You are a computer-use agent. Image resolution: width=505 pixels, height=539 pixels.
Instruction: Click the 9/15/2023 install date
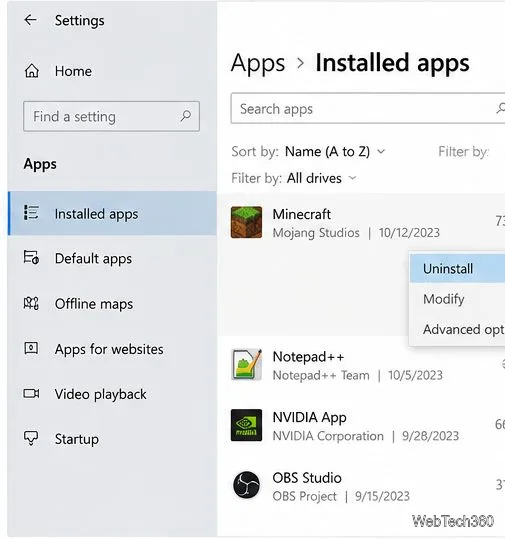click(x=382, y=496)
